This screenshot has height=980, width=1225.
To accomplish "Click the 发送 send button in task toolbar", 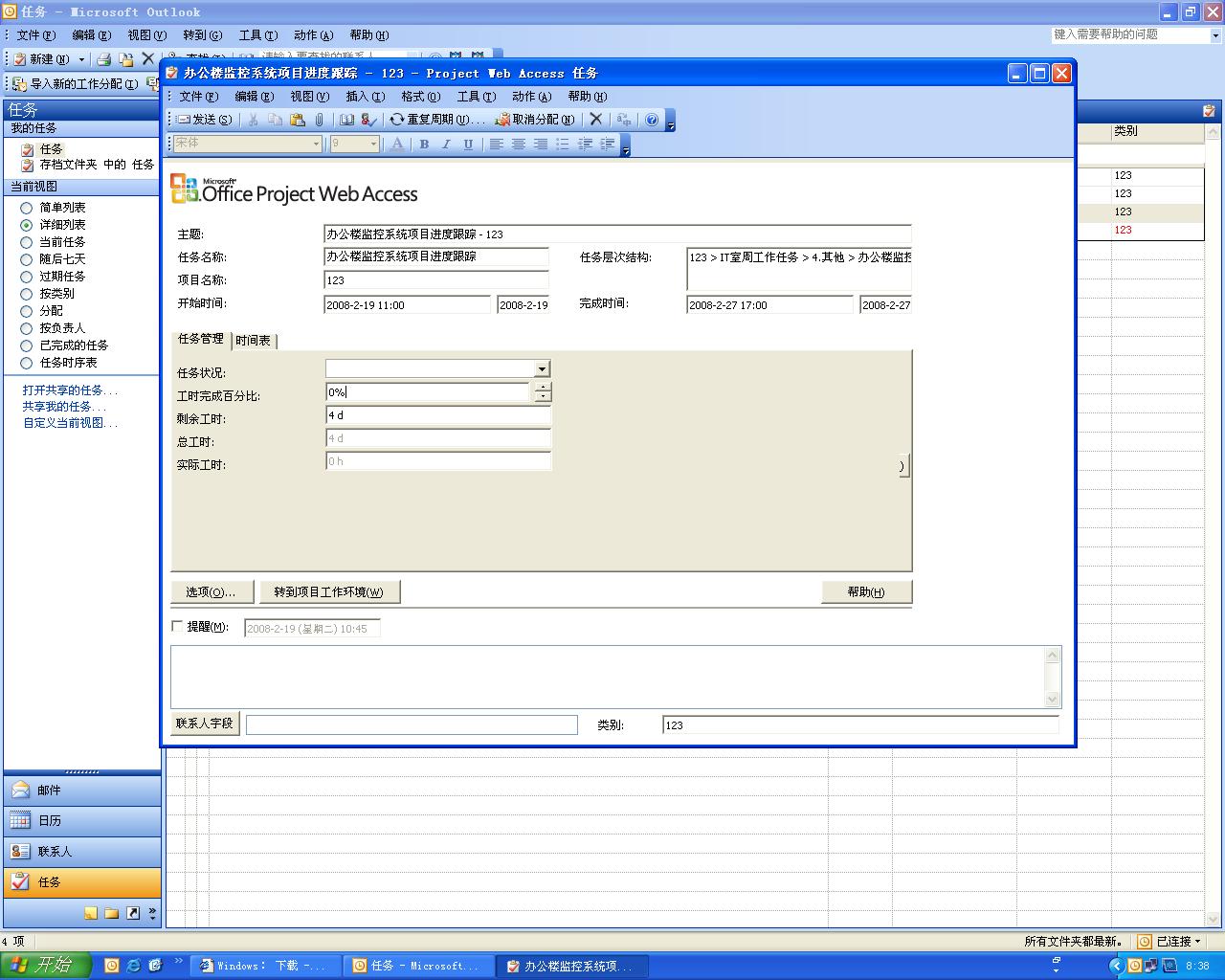I will point(205,120).
